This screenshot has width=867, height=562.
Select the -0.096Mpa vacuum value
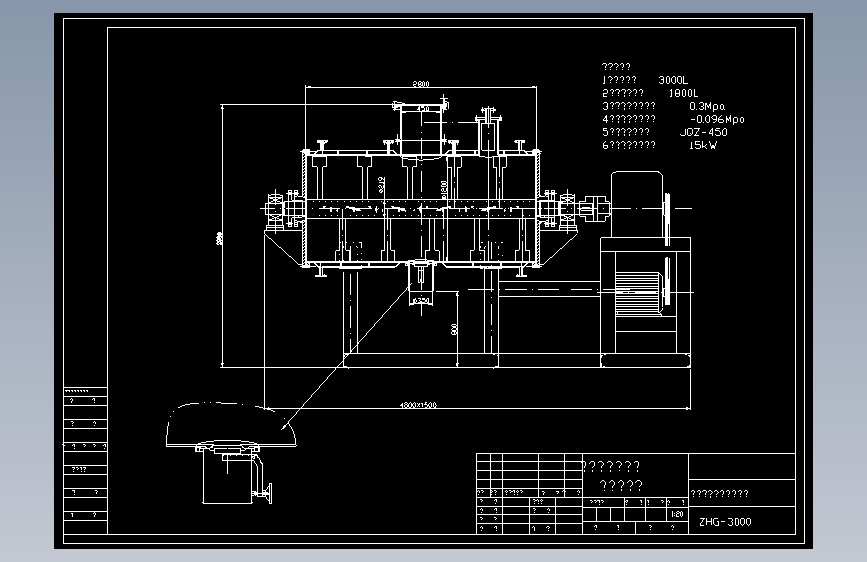[x=717, y=119]
